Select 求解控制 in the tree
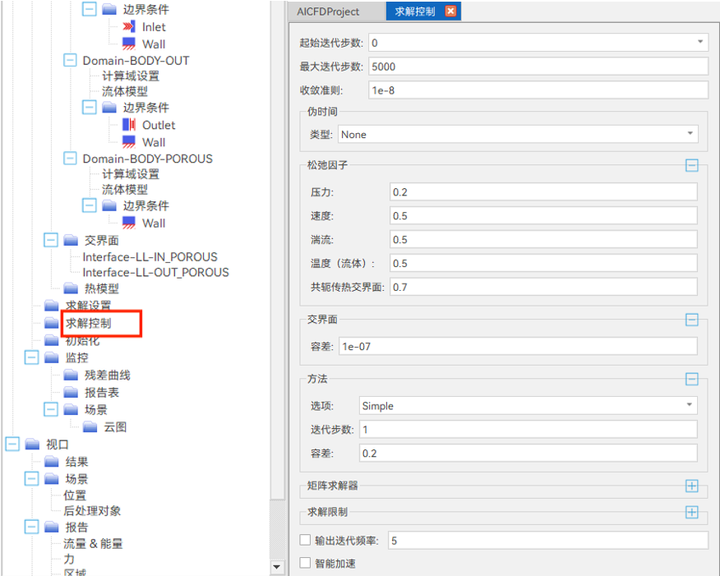This screenshot has width=720, height=576. tap(88, 323)
